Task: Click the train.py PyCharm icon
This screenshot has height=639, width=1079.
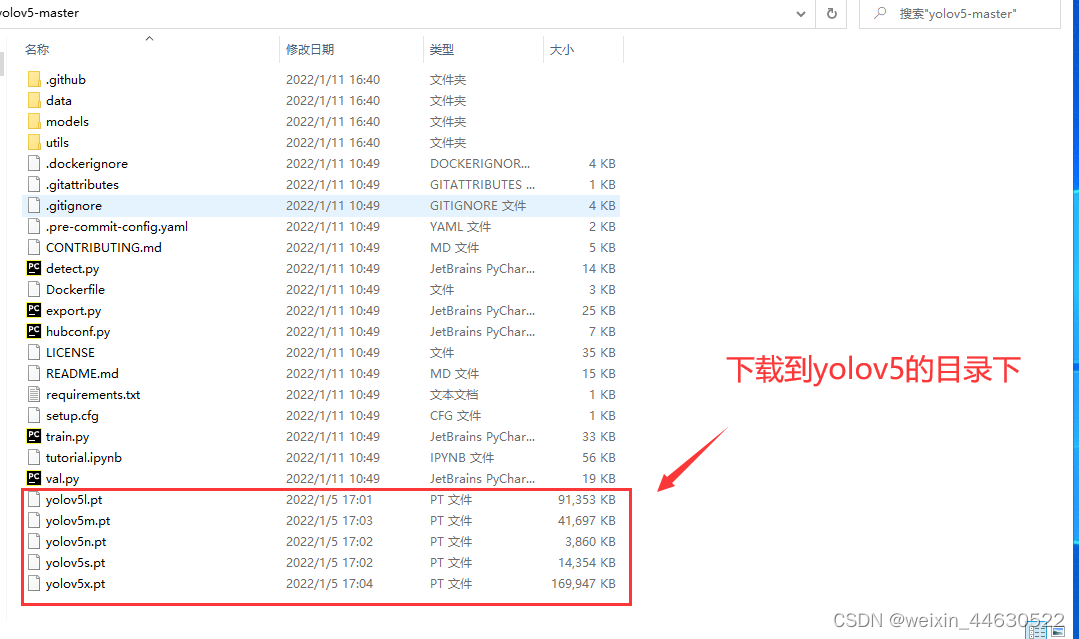Action: (34, 436)
